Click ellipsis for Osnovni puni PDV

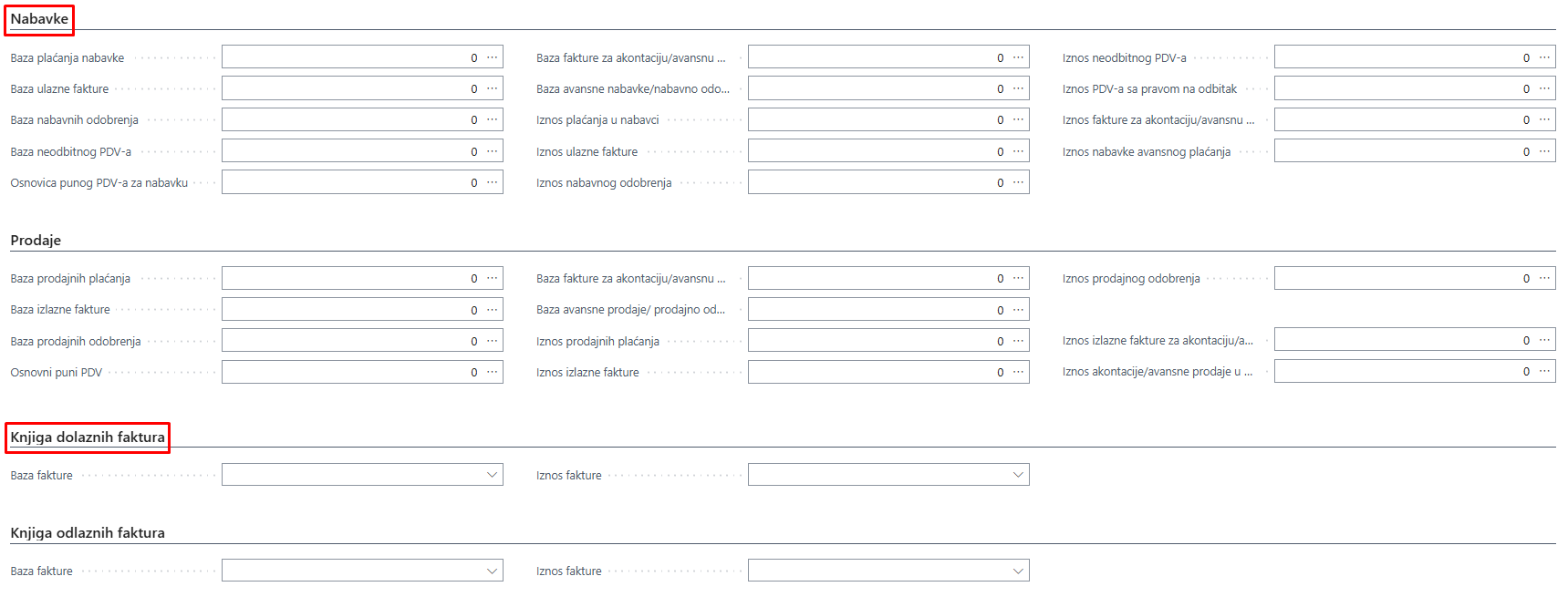(x=492, y=372)
